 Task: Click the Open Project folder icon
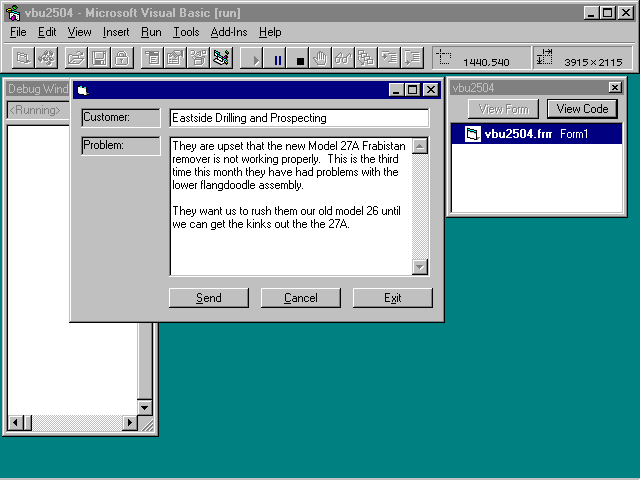click(x=76, y=59)
